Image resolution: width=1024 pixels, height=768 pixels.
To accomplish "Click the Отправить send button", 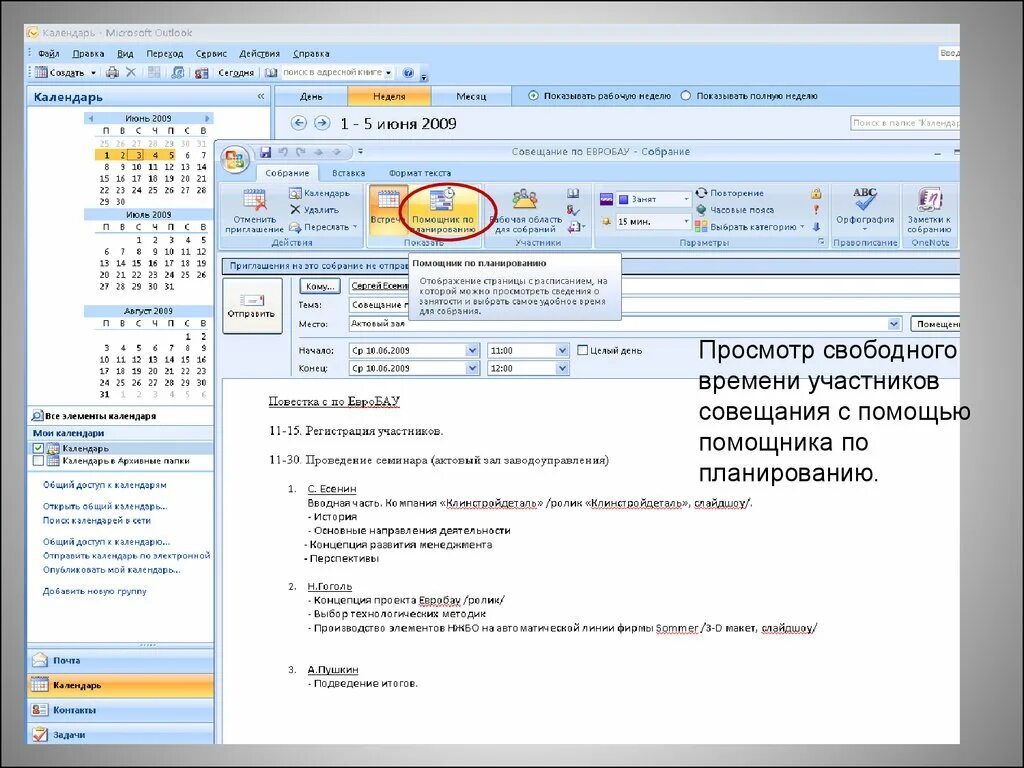I will point(252,306).
